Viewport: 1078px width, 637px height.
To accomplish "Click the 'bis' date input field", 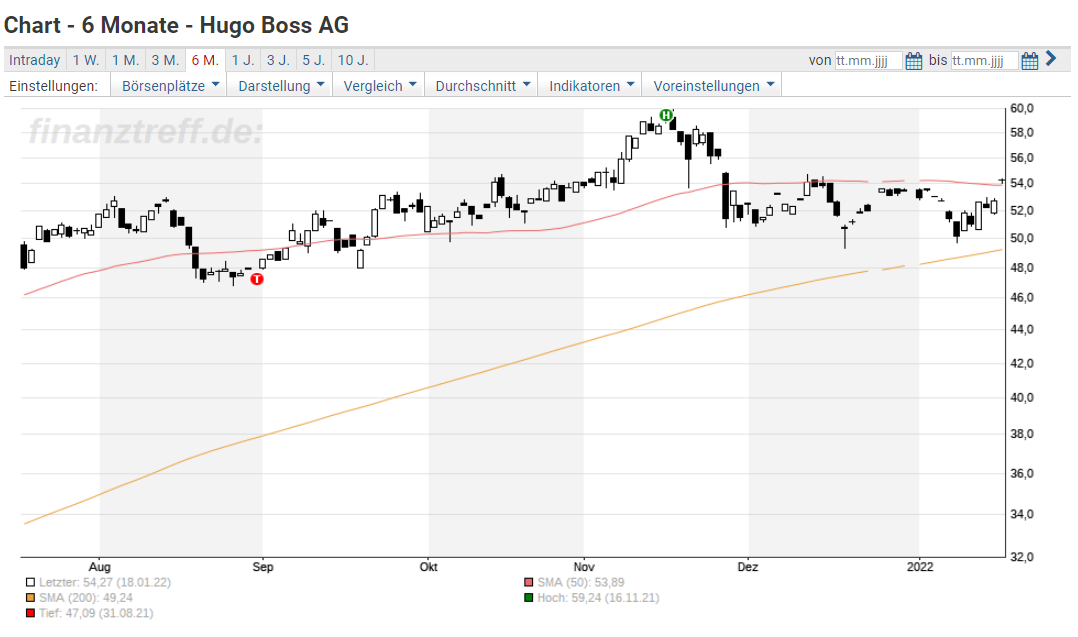I will click(x=984, y=60).
